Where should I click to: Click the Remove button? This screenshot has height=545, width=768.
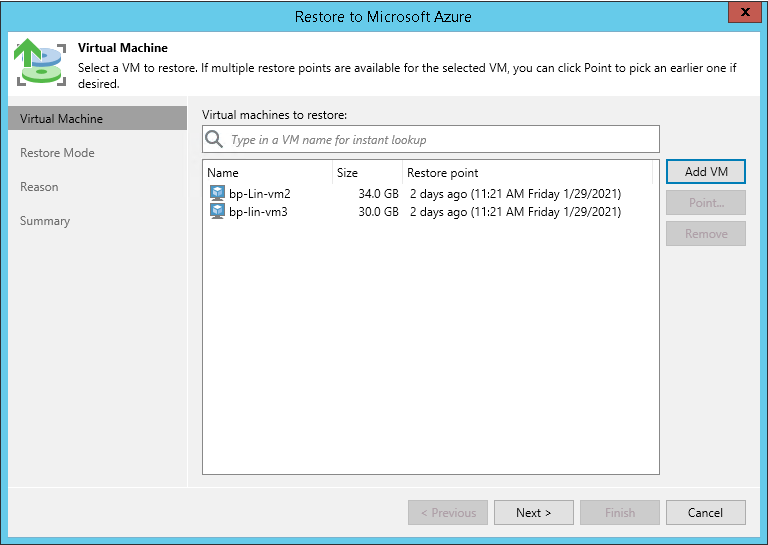(x=706, y=234)
